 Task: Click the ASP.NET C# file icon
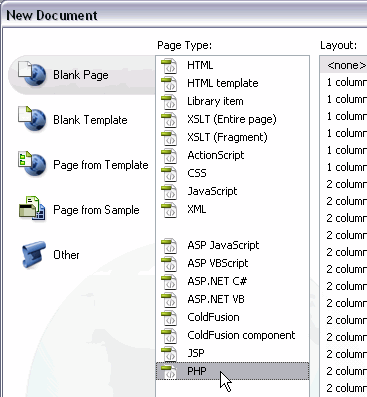pos(169,282)
